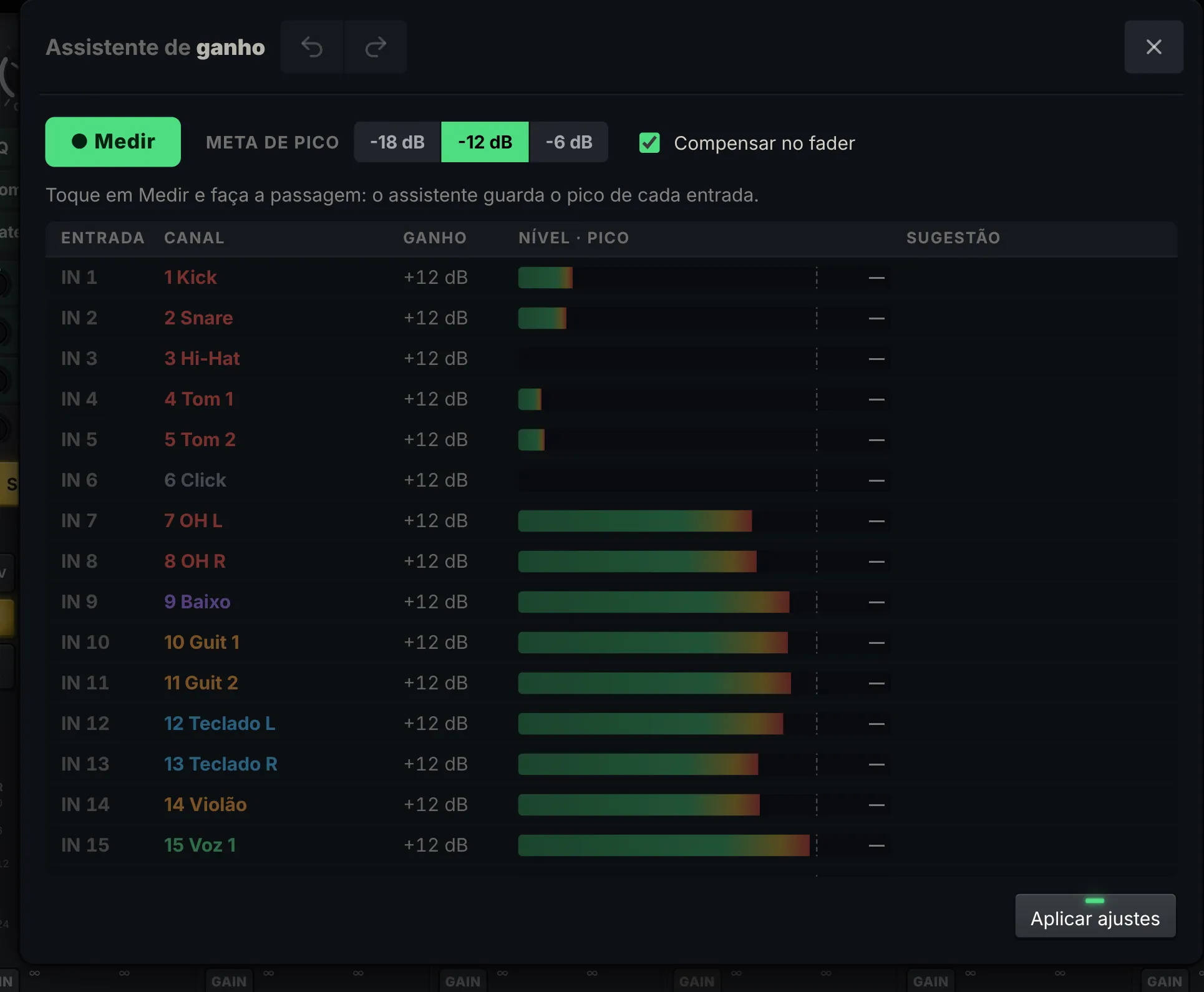Click the GANHO column header
Image resolution: width=1204 pixels, height=992 pixels.
435,238
